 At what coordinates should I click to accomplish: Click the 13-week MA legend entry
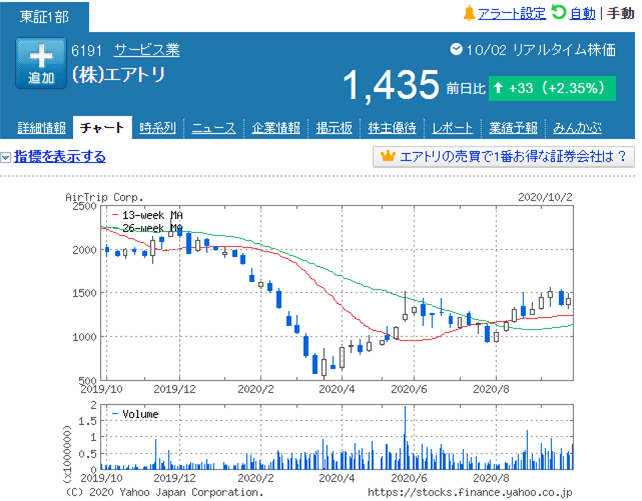click(147, 215)
